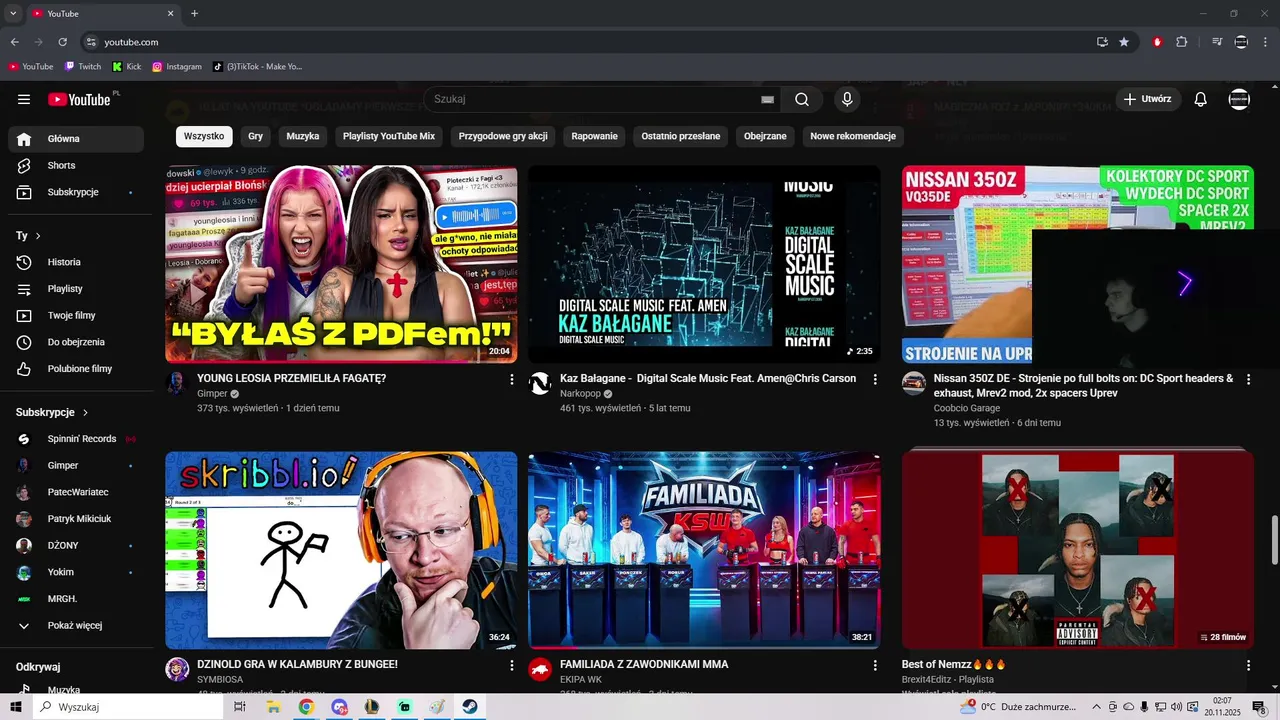Click the YouTube logo in the header

80,99
